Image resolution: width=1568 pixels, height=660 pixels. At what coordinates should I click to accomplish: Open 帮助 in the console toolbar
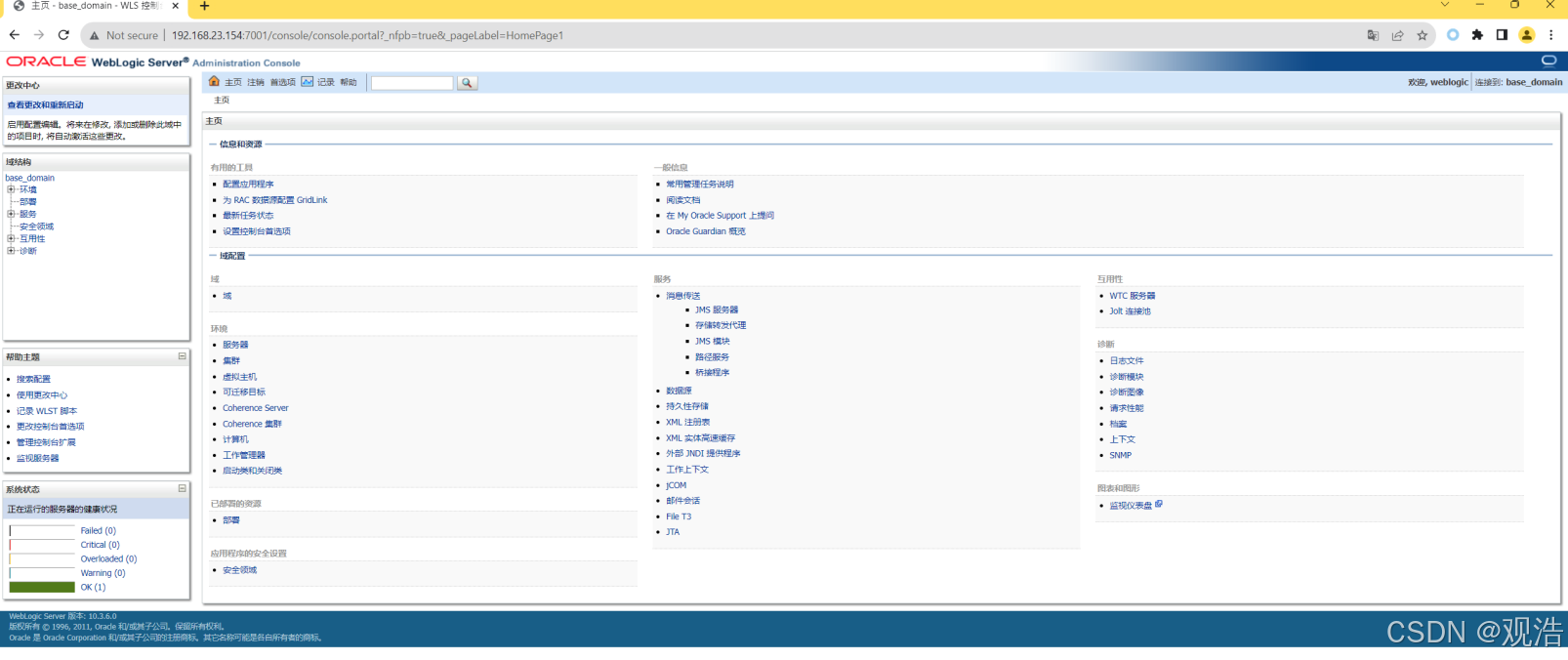(x=349, y=83)
